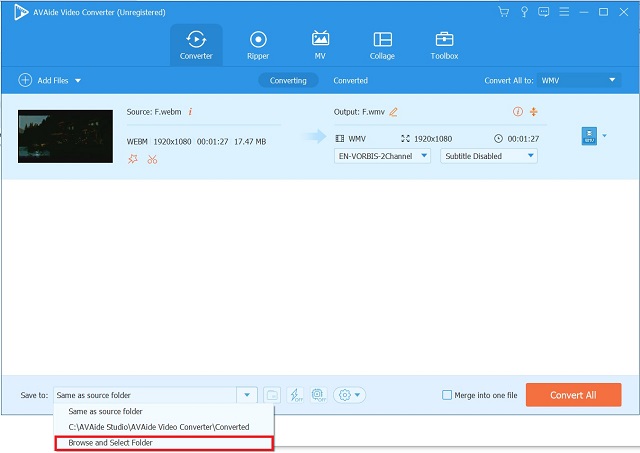Toggle the hardware acceleration lightning icon
The height and width of the screenshot is (453, 640).
296,395
